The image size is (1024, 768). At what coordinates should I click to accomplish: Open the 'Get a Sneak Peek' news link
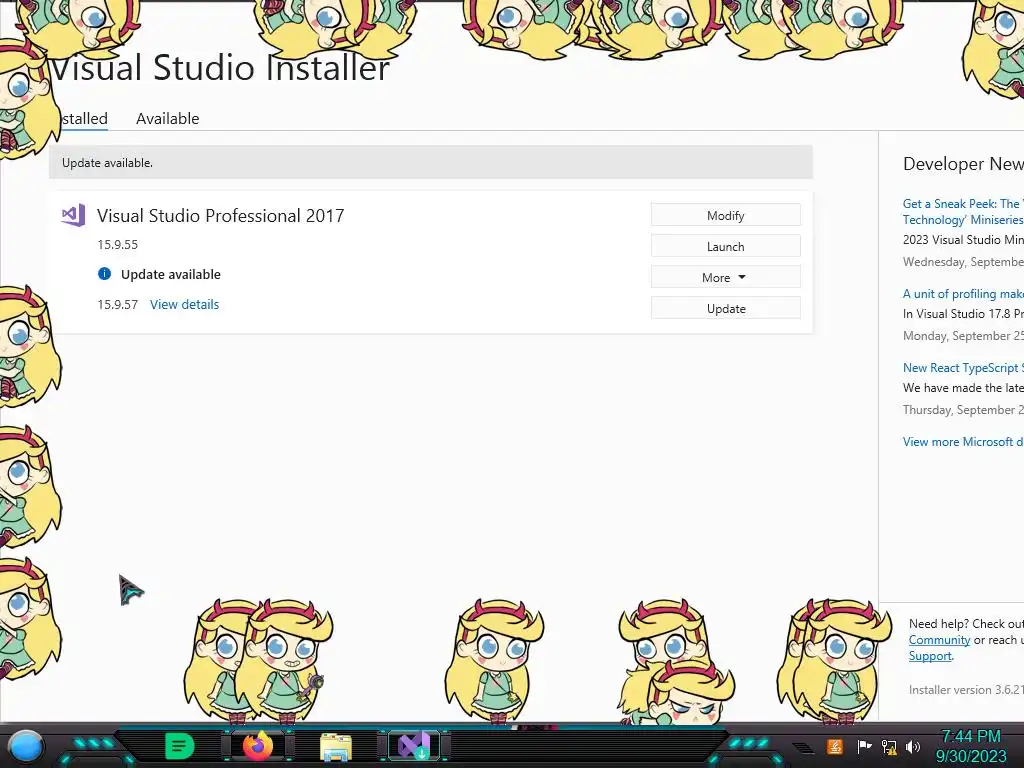click(x=963, y=212)
